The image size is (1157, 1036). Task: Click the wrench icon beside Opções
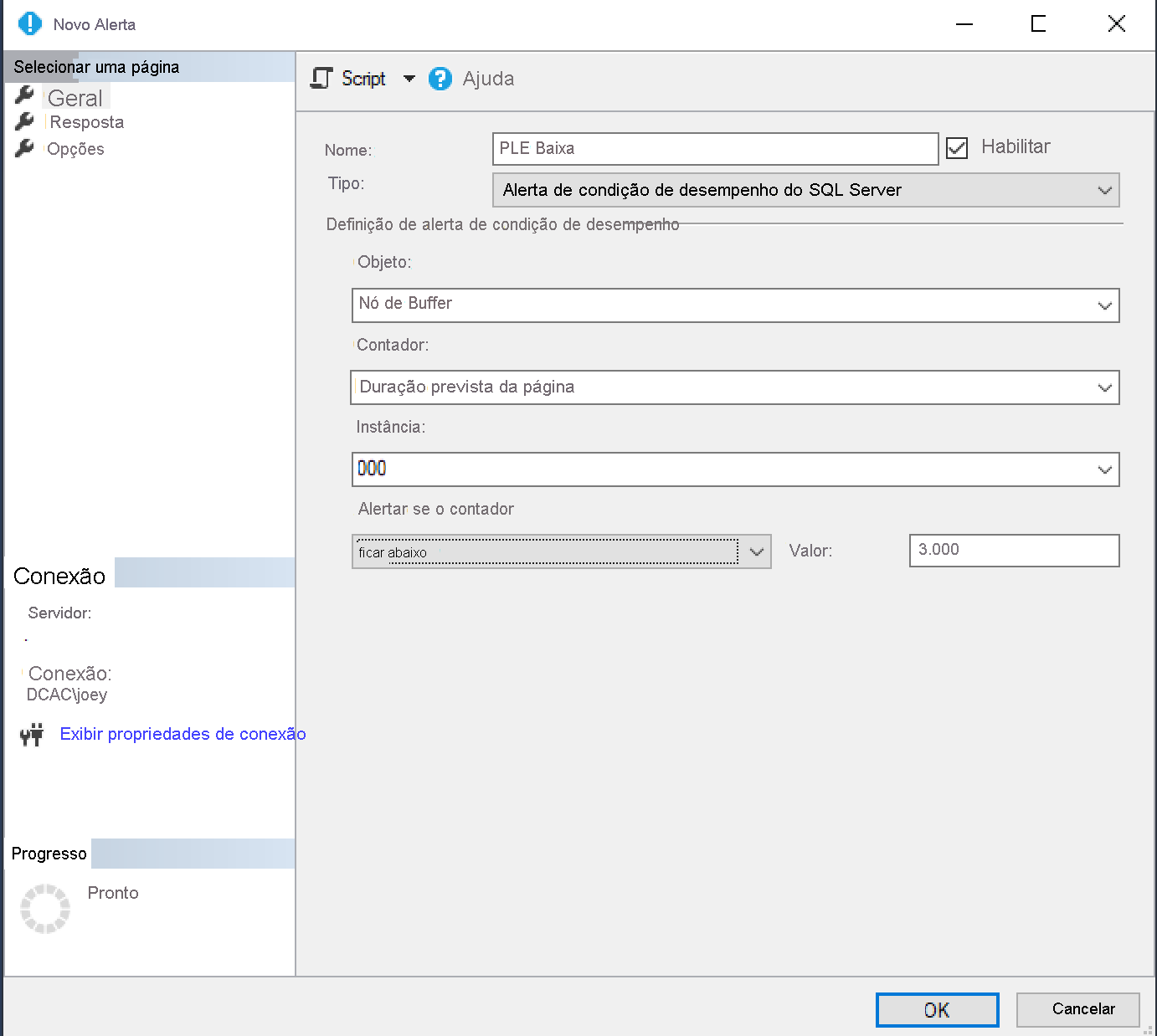click(24, 148)
